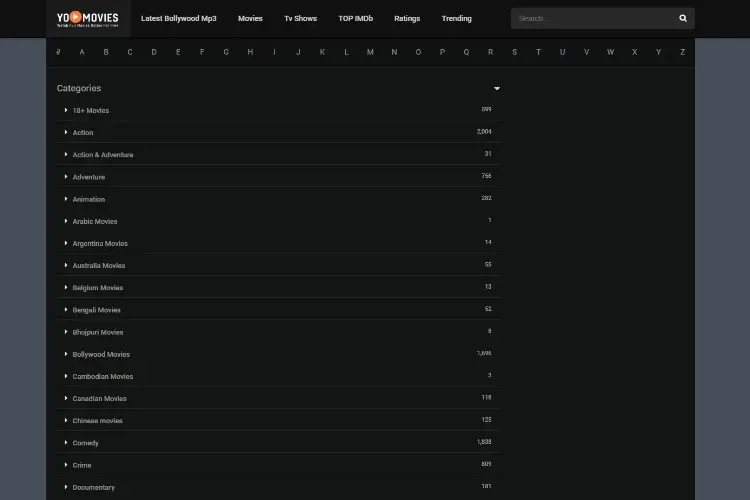Filter titles by letter N

(x=394, y=52)
